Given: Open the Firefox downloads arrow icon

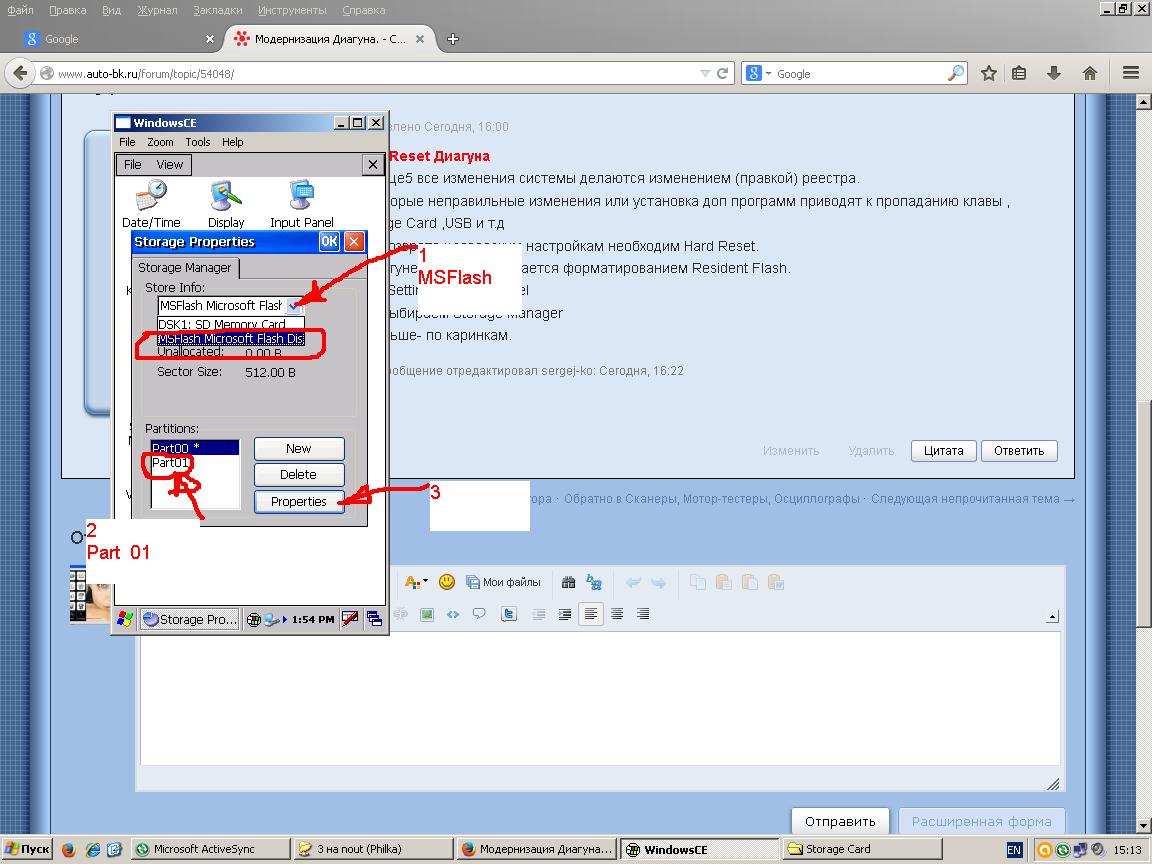Looking at the screenshot, I should 1054,73.
